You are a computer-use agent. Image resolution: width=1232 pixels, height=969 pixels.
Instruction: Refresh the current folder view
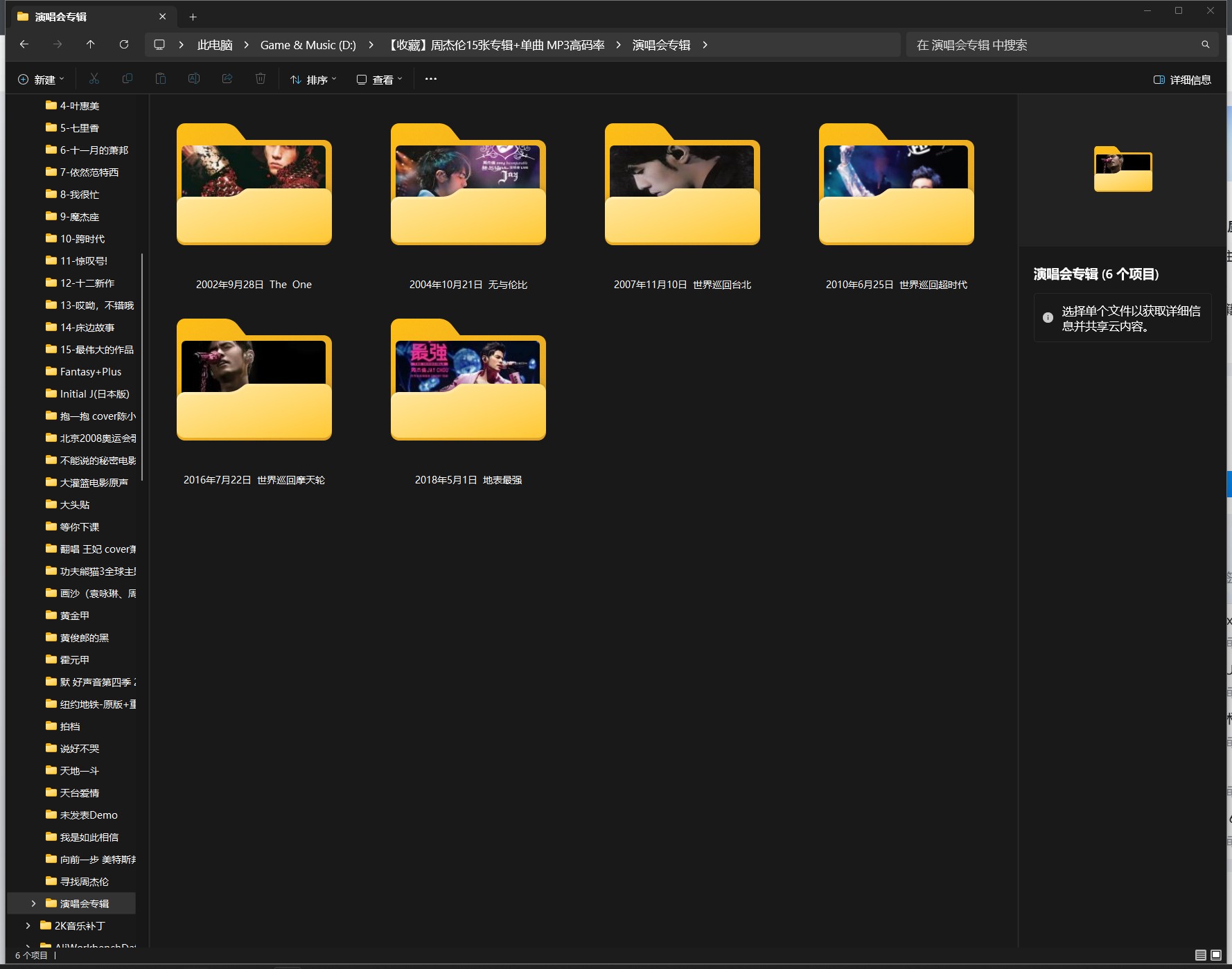coord(124,44)
